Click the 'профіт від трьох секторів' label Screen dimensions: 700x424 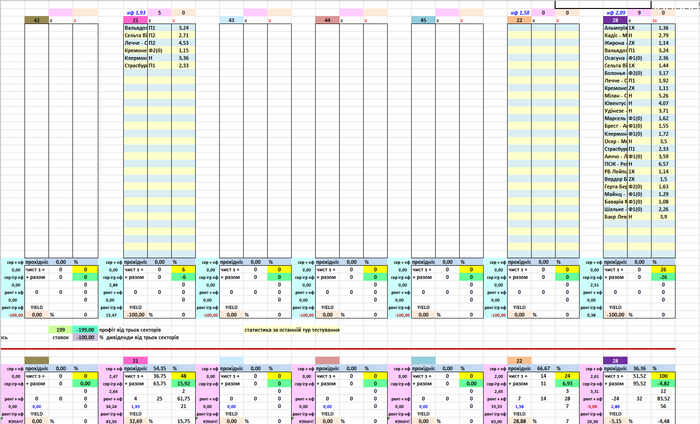pyautogui.click(x=130, y=330)
